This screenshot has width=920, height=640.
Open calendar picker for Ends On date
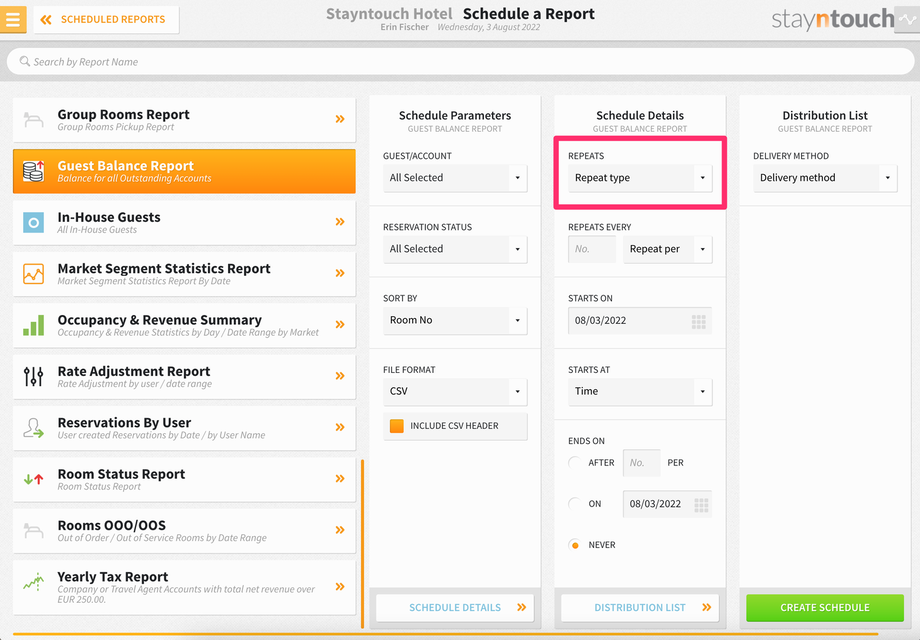(701, 504)
